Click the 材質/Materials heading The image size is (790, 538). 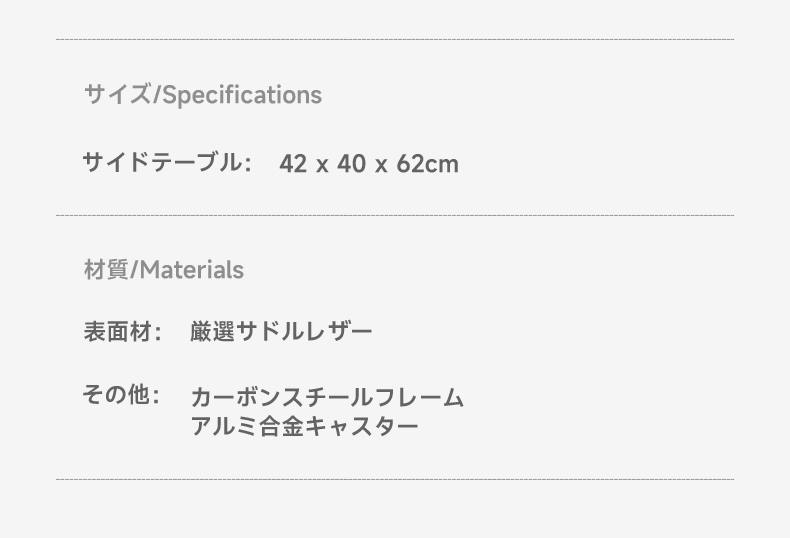pos(164,270)
